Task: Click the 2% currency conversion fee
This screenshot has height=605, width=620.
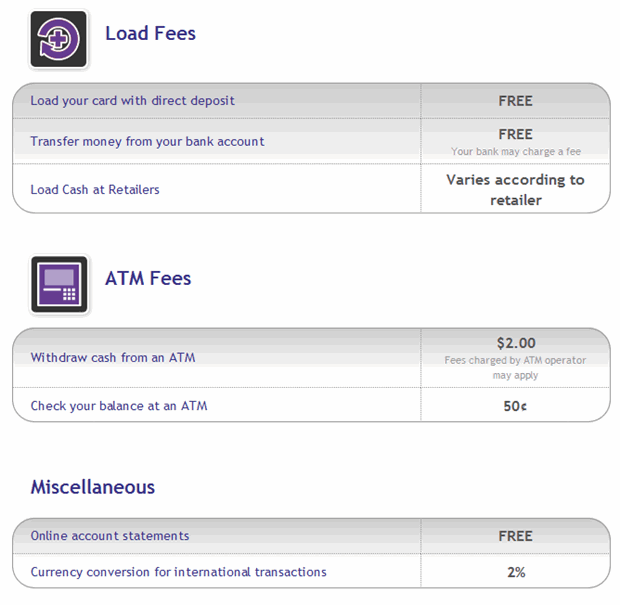Action: tap(516, 572)
